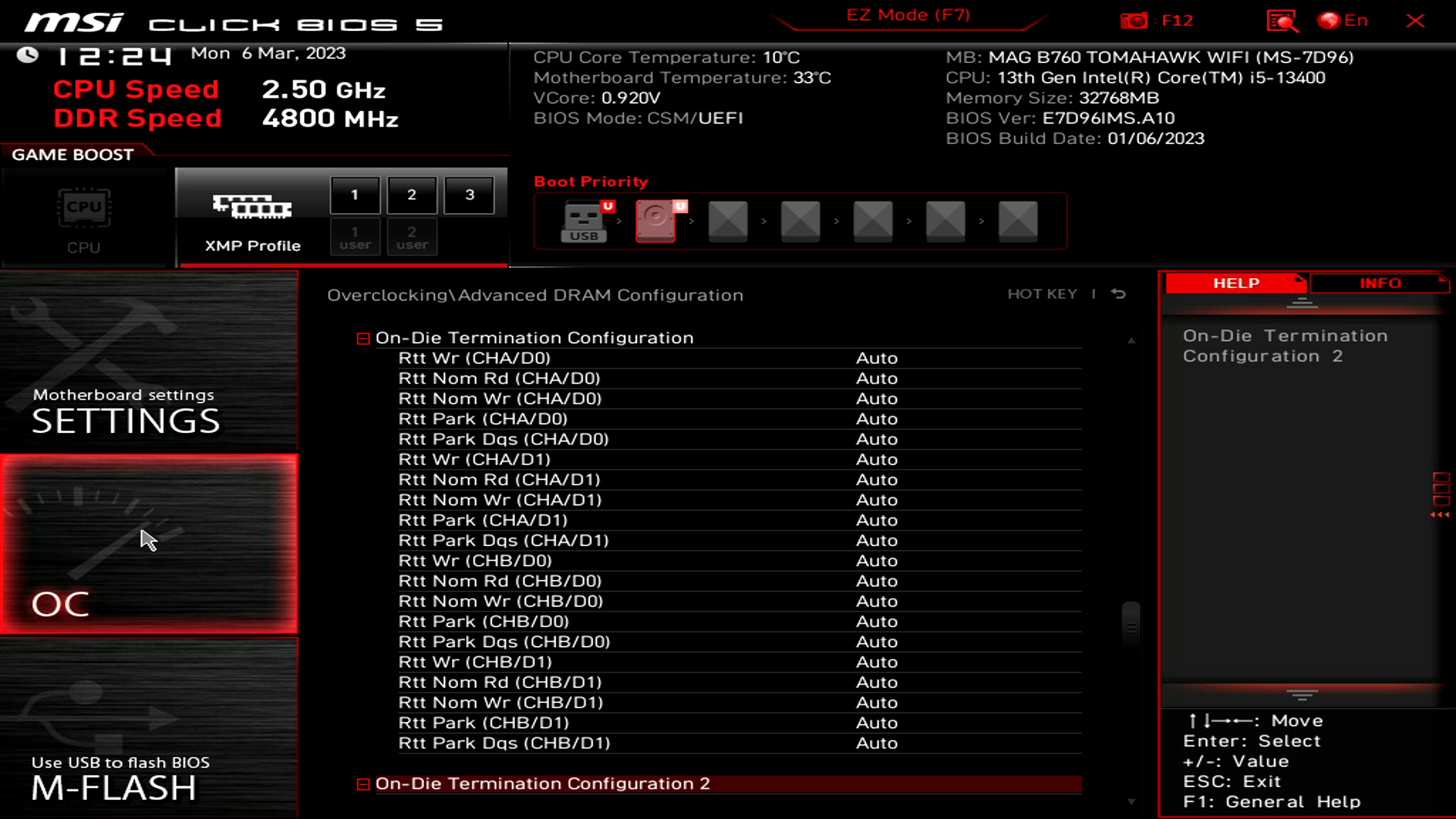Click the USB boot device icon
Screen dimensions: 1456x819
pyautogui.click(x=583, y=219)
